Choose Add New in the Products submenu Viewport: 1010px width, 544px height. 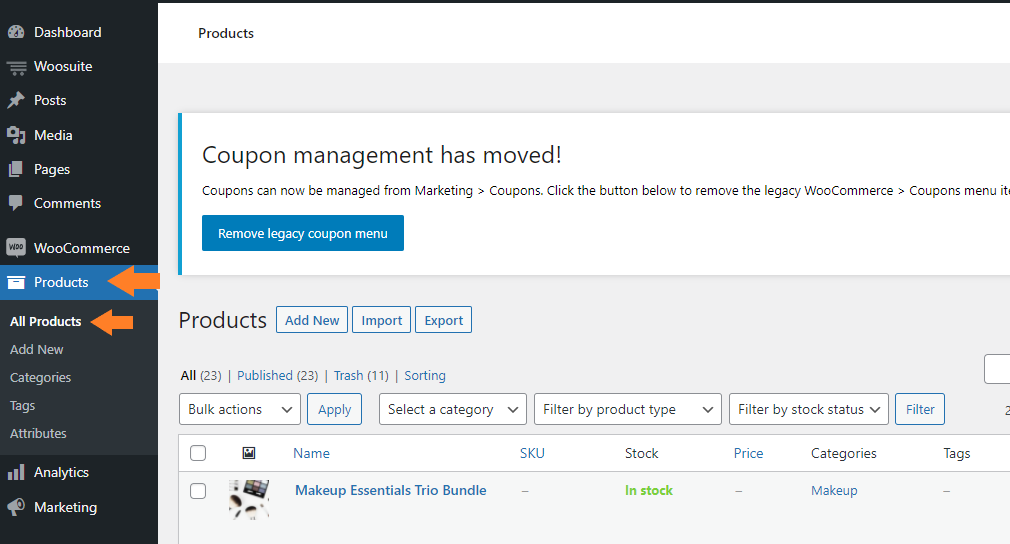click(37, 350)
